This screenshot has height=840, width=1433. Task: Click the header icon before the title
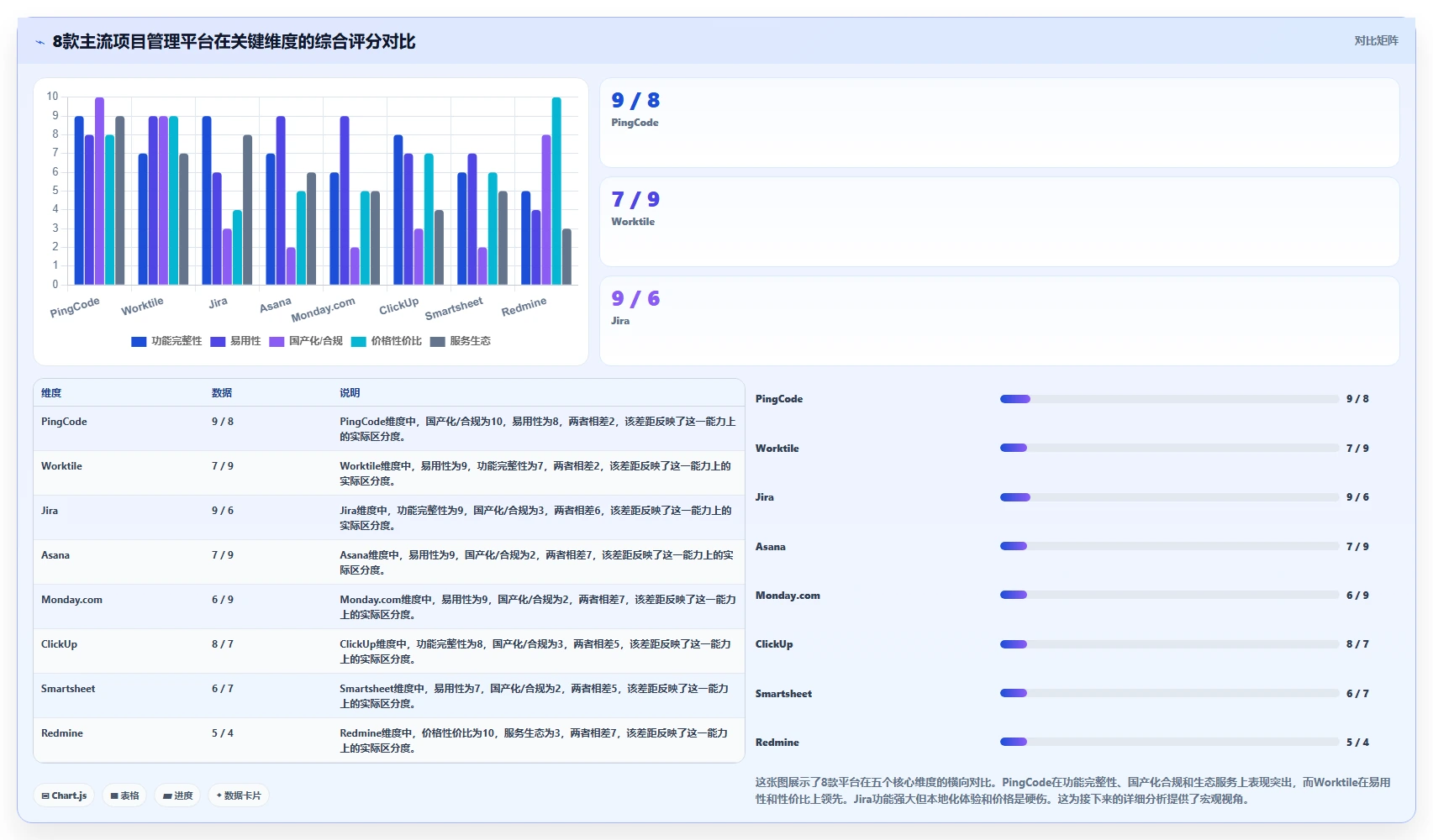40,42
